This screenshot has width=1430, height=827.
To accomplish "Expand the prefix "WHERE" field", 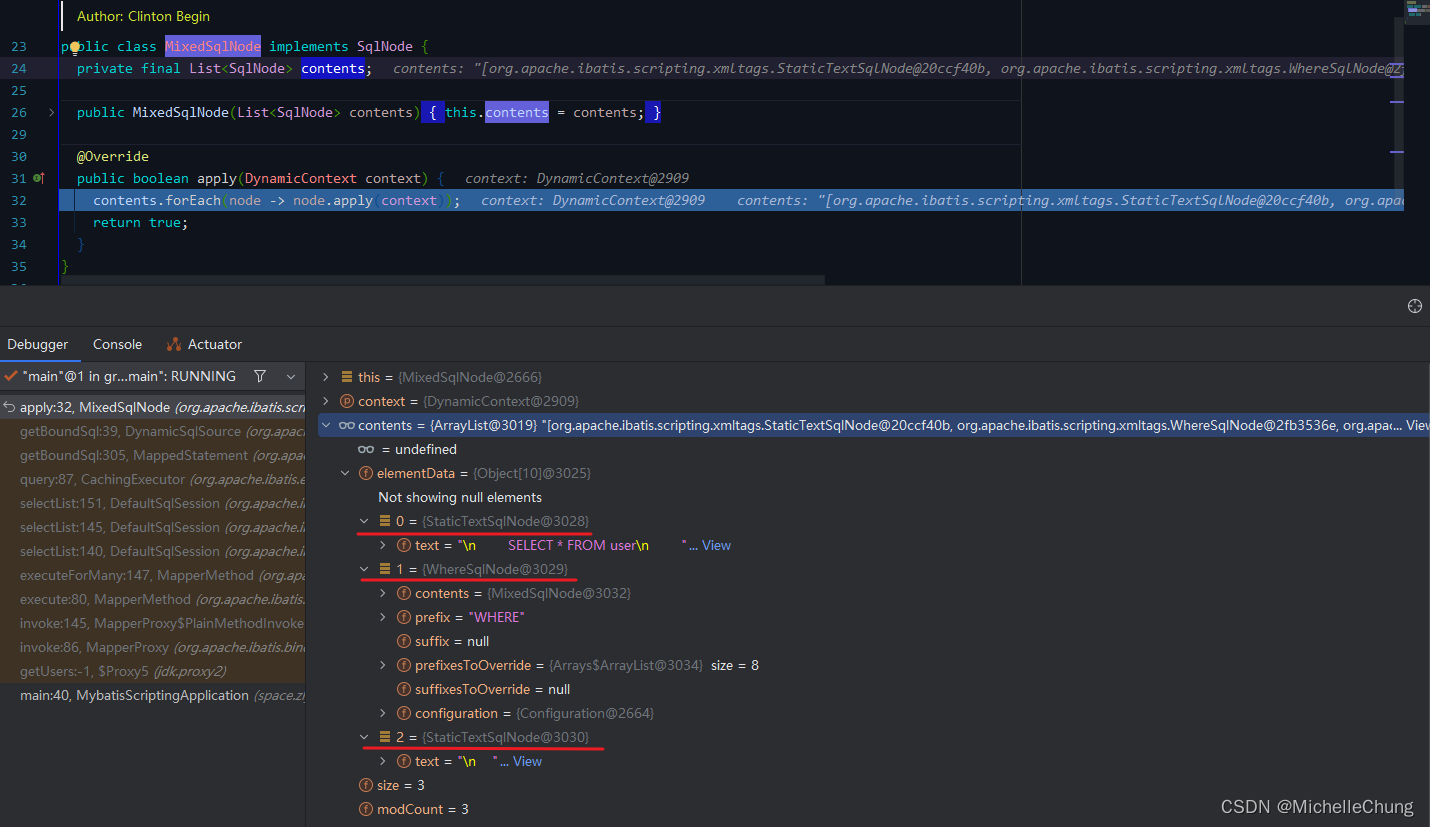I will (383, 617).
